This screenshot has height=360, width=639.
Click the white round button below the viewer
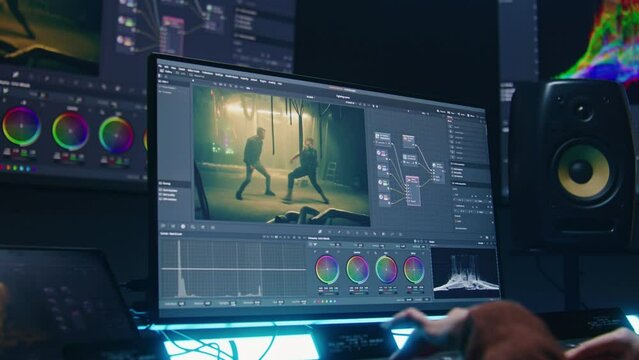click(x=183, y=226)
